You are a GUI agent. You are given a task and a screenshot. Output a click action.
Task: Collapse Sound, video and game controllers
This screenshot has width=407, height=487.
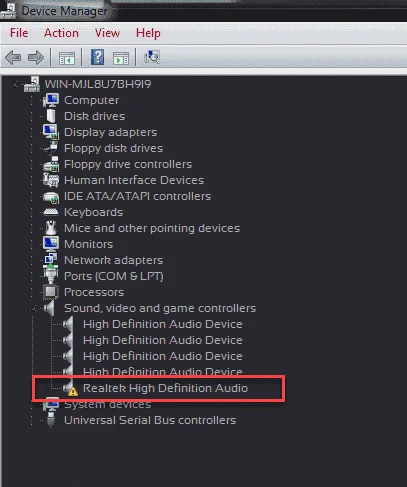(33, 309)
